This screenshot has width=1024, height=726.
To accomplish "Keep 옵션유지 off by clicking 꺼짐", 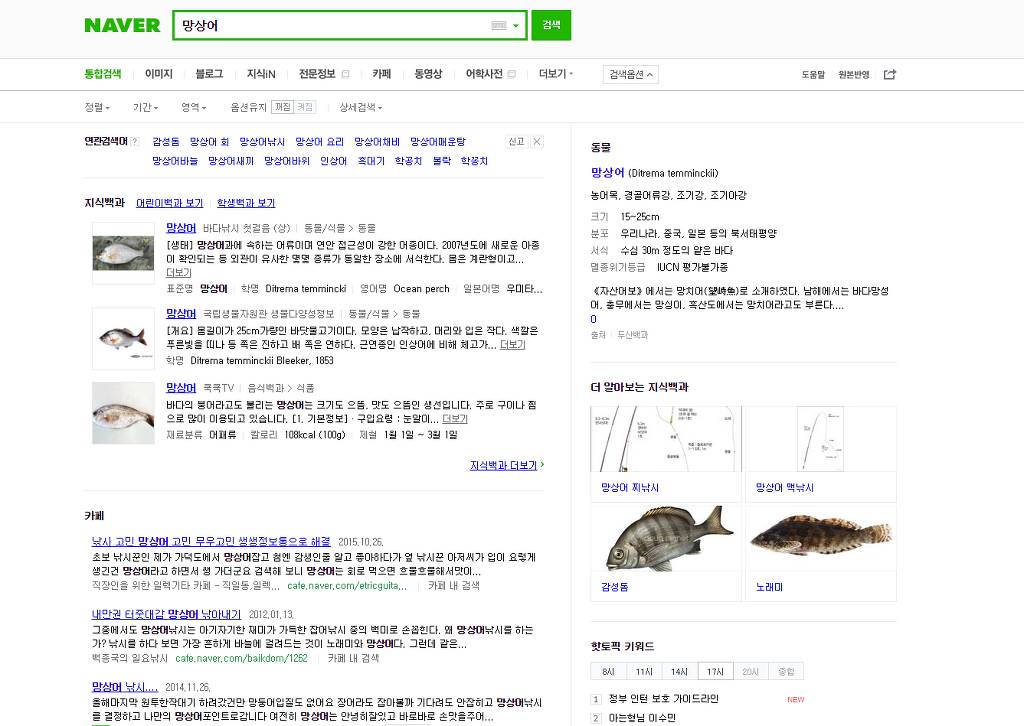I will point(284,106).
